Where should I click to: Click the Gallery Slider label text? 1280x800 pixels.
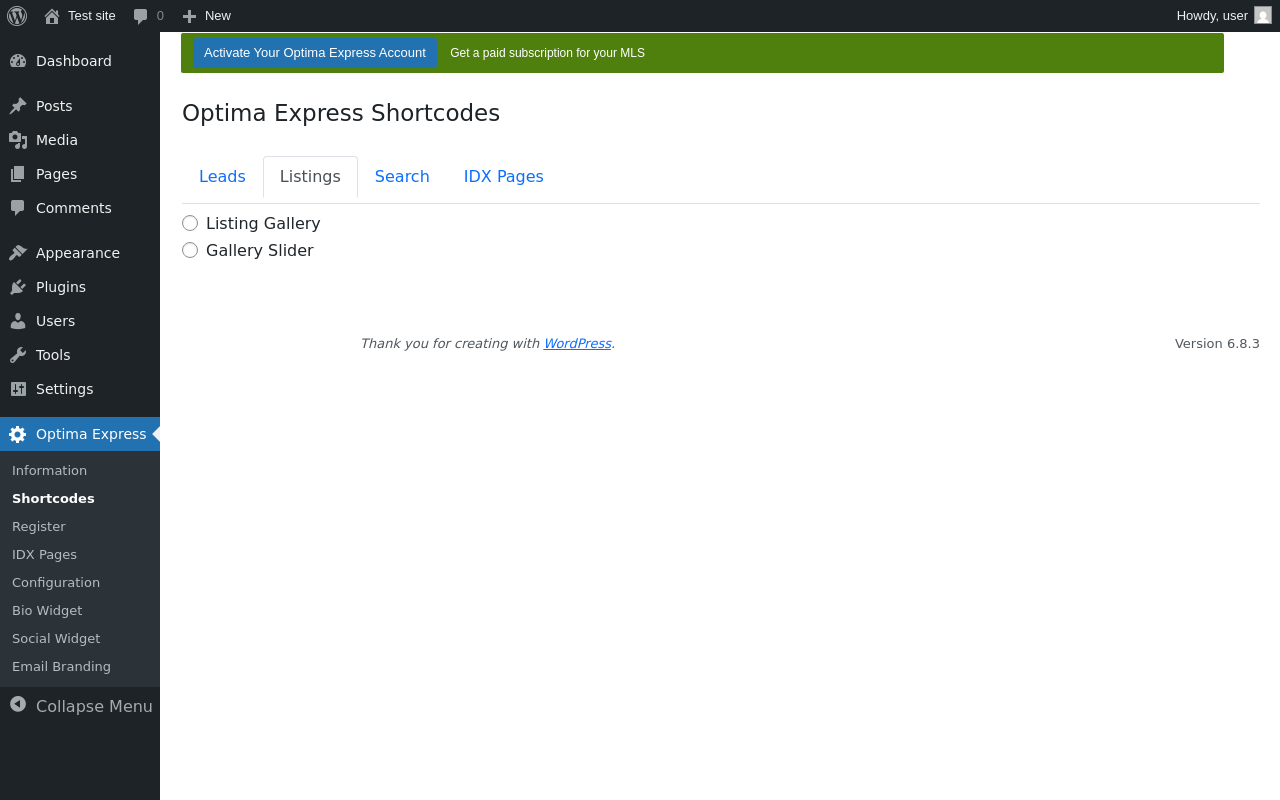pos(260,250)
